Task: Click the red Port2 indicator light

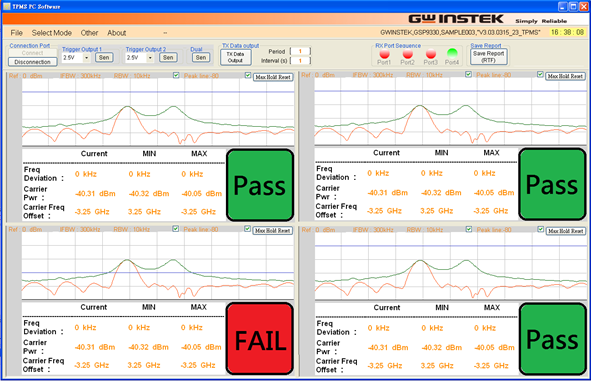Action: [x=407, y=54]
